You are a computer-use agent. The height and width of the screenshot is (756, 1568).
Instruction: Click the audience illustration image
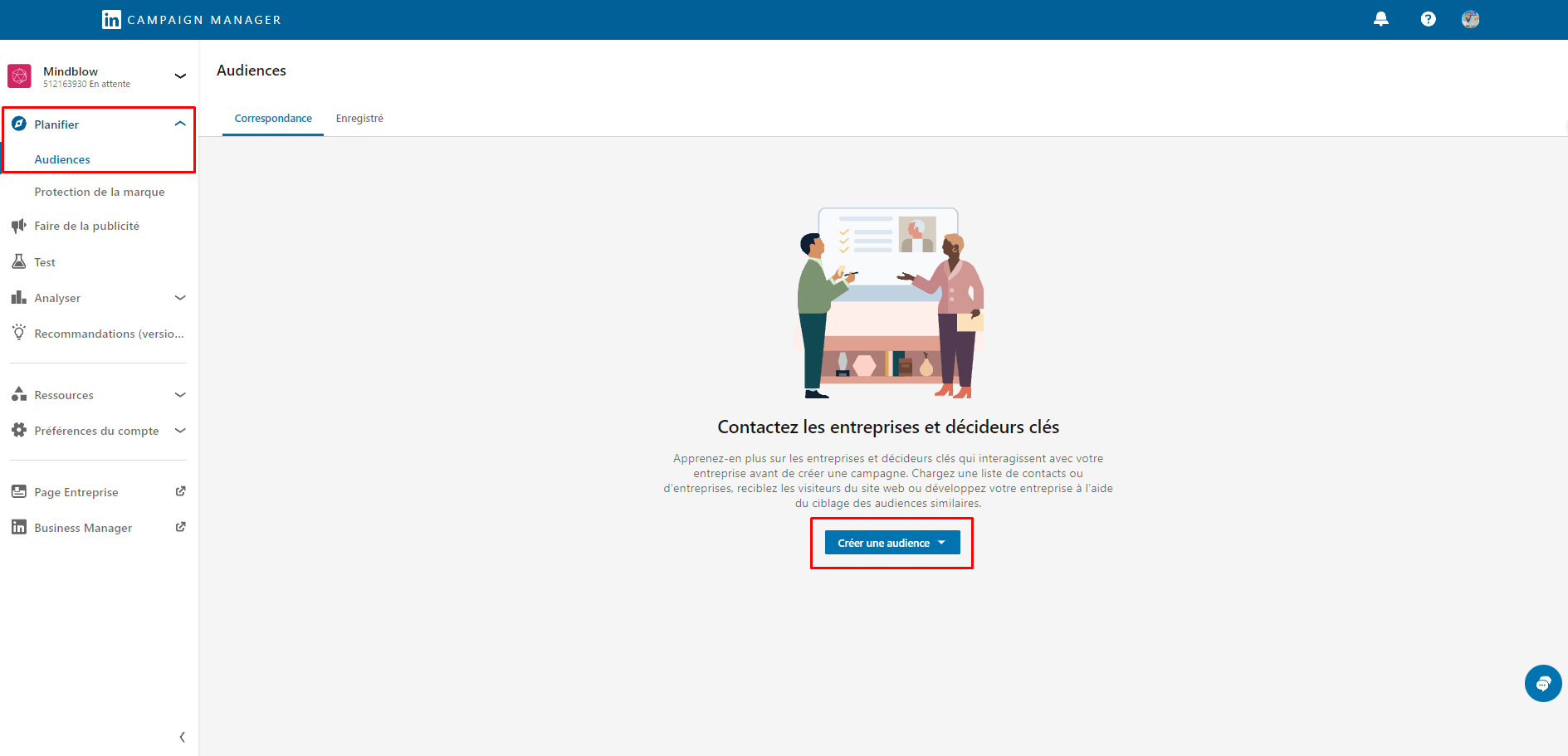tap(888, 303)
